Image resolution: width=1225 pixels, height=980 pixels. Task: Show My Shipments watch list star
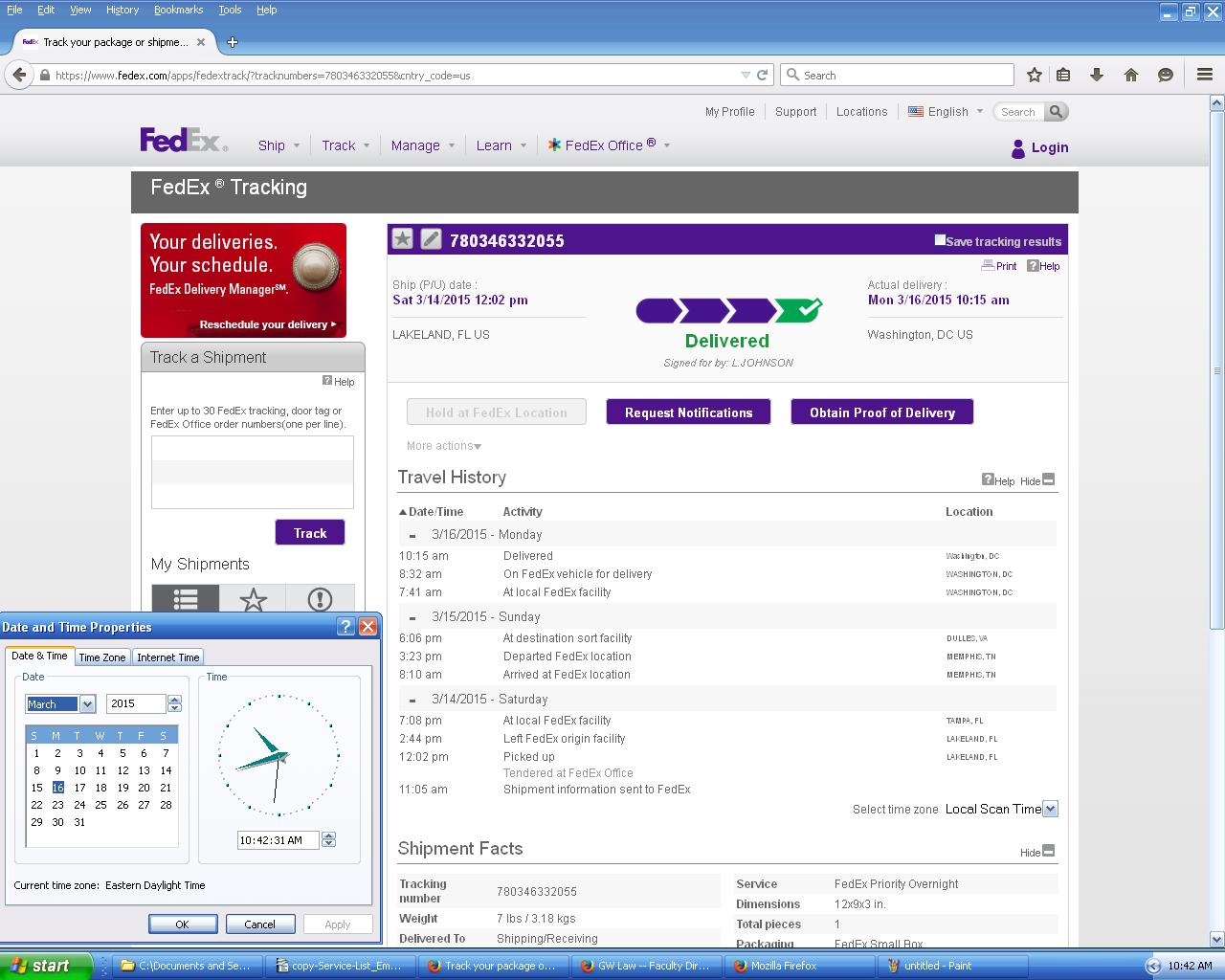point(253,599)
